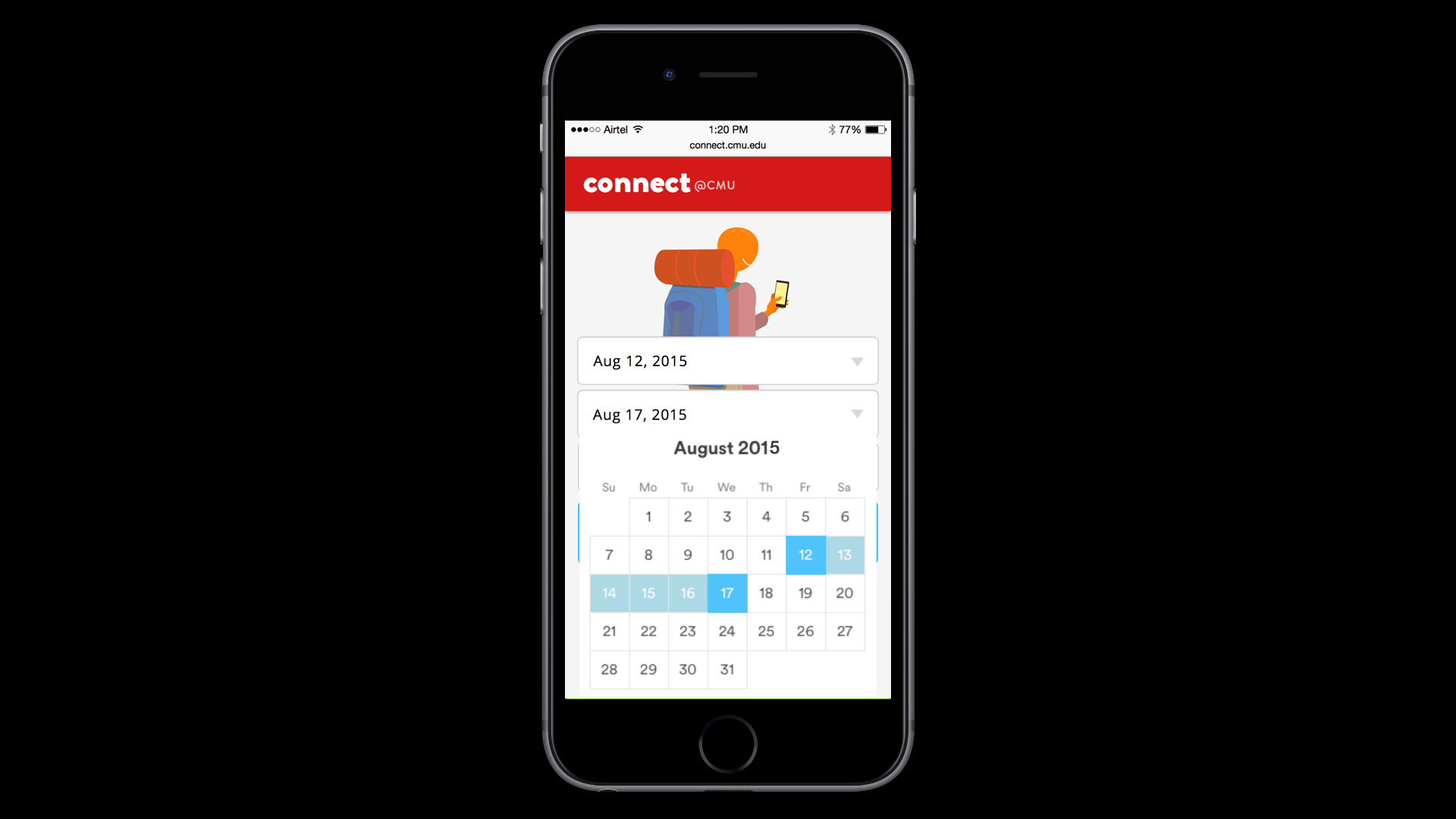Tap date 18 in August 2015

pyautogui.click(x=766, y=592)
